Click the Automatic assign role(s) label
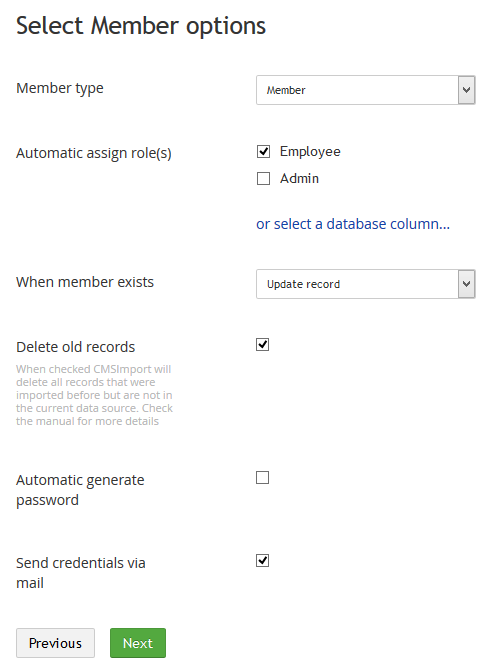Viewport: 499px width, 672px height. (x=94, y=153)
